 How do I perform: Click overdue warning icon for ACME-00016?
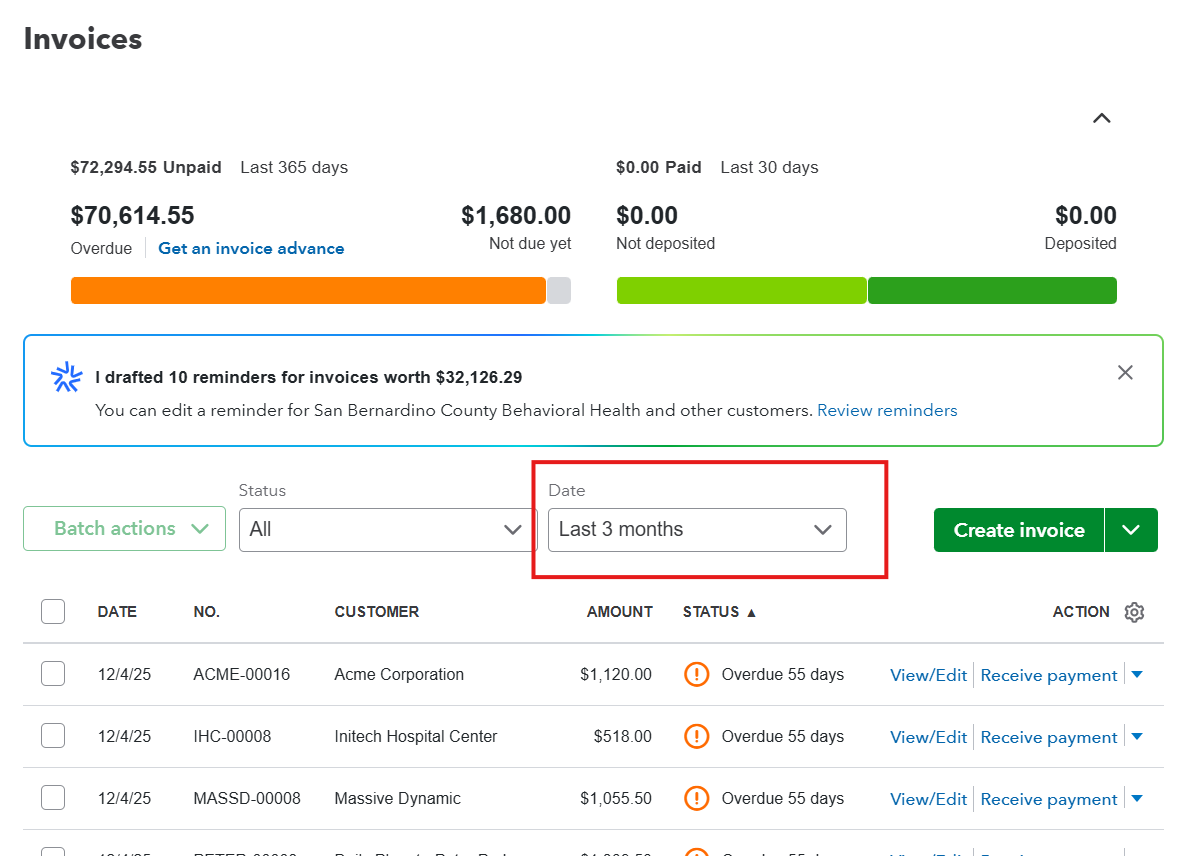[x=696, y=674]
